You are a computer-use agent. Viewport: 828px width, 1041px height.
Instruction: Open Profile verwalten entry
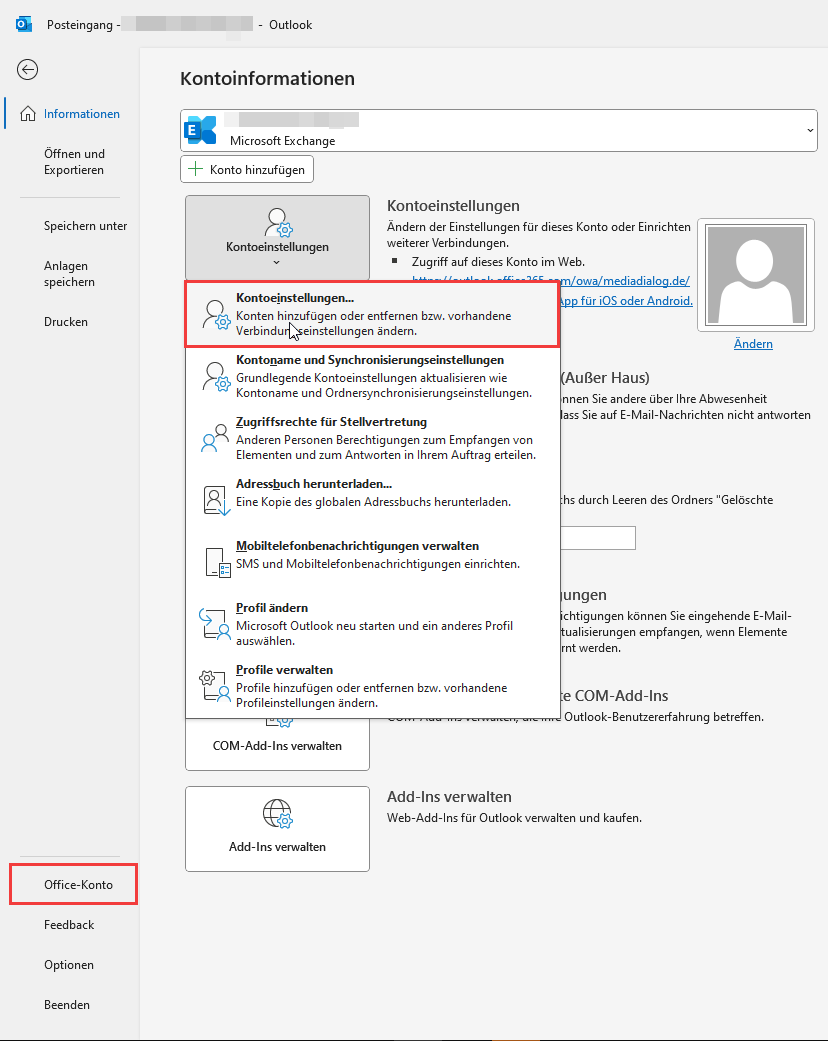[x=373, y=686]
